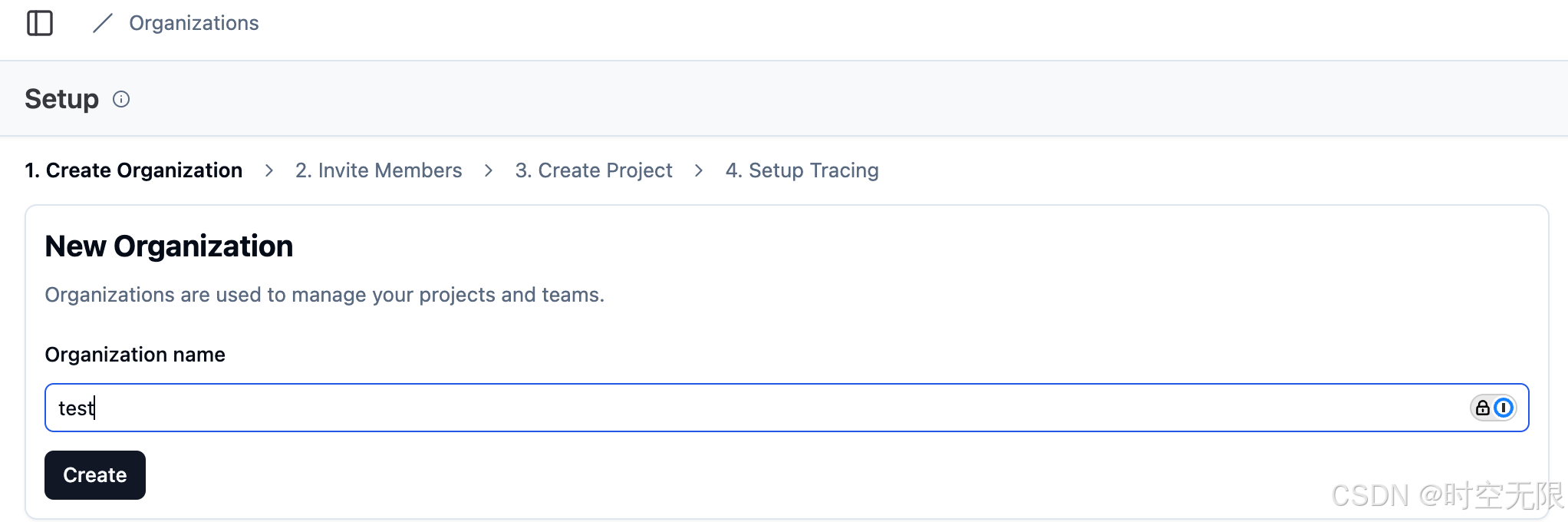This screenshot has height=522, width=1568.
Task: Click the slash breadcrumb separator icon
Action: tap(103, 23)
